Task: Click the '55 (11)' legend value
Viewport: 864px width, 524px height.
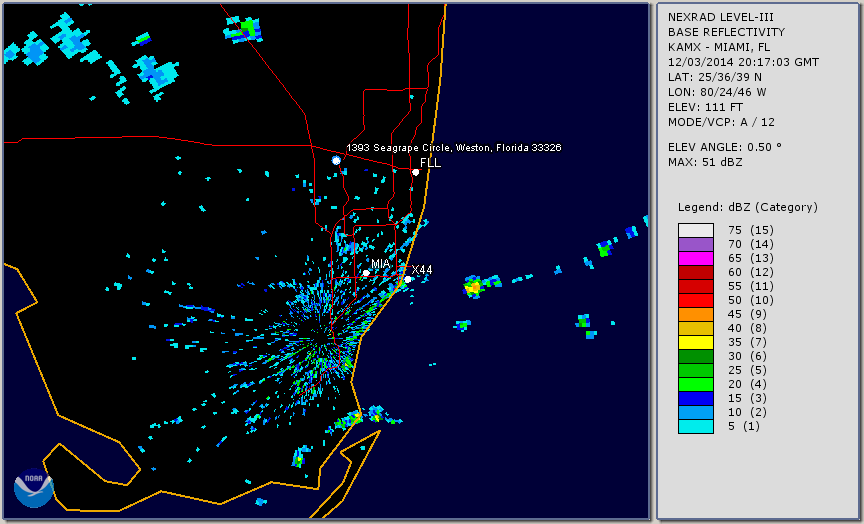Action: tap(750, 287)
